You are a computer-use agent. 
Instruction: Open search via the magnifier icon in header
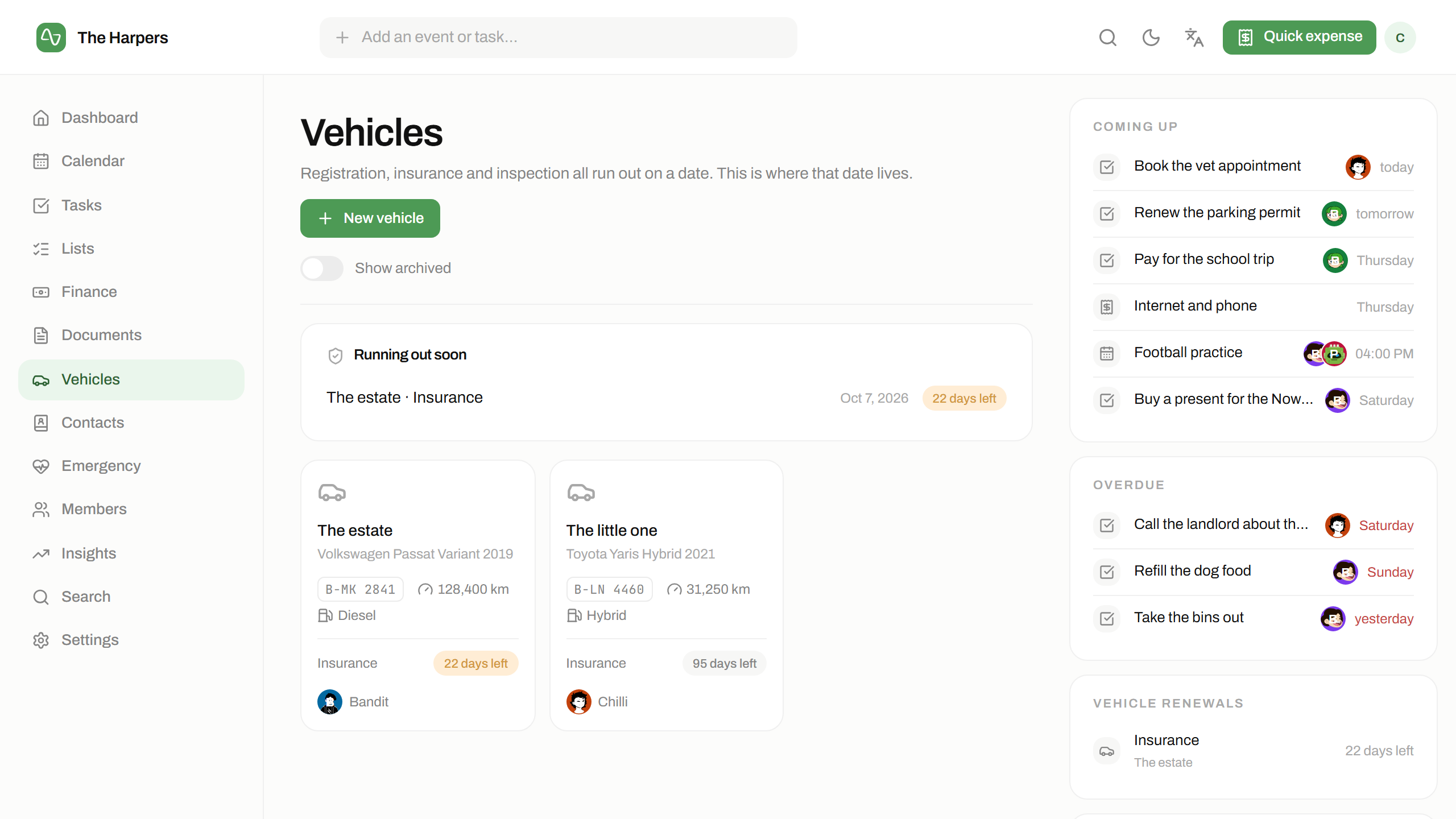(x=1107, y=38)
